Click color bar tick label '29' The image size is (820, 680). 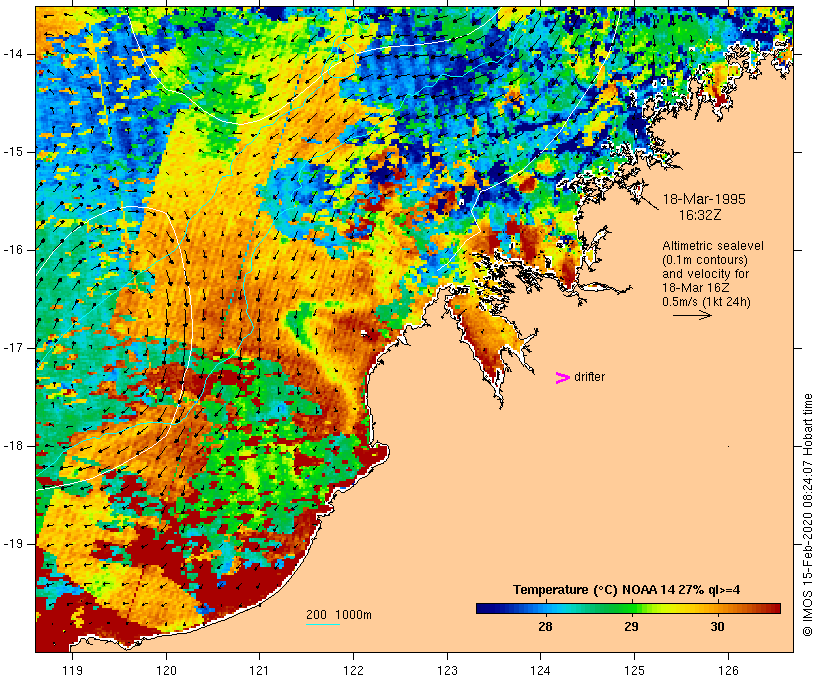pyautogui.click(x=631, y=626)
